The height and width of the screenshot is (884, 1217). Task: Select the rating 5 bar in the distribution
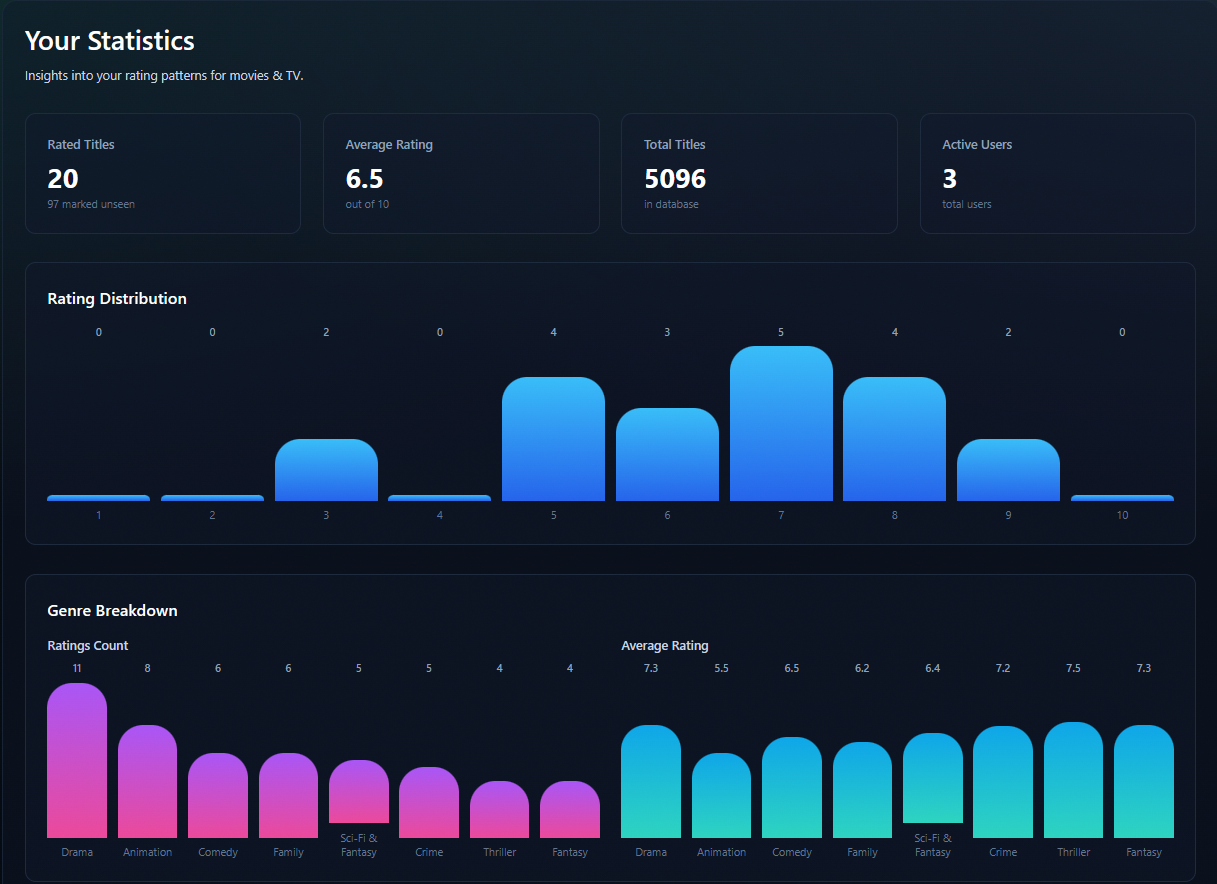[553, 440]
